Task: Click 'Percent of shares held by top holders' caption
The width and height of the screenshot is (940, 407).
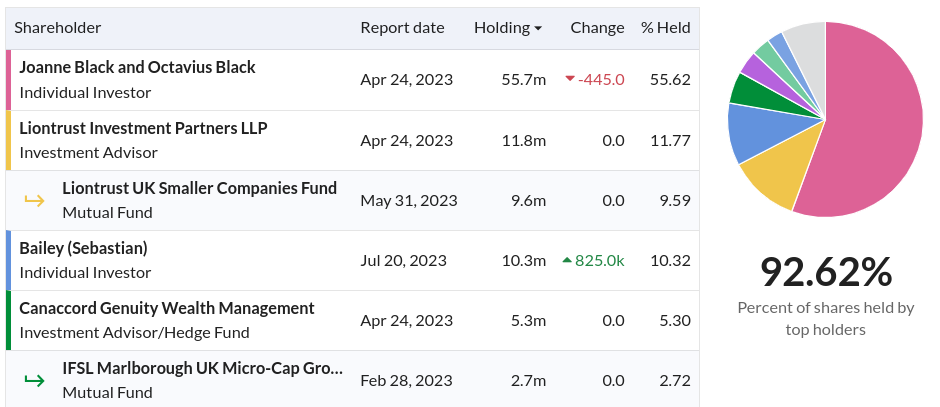Action: point(825,318)
